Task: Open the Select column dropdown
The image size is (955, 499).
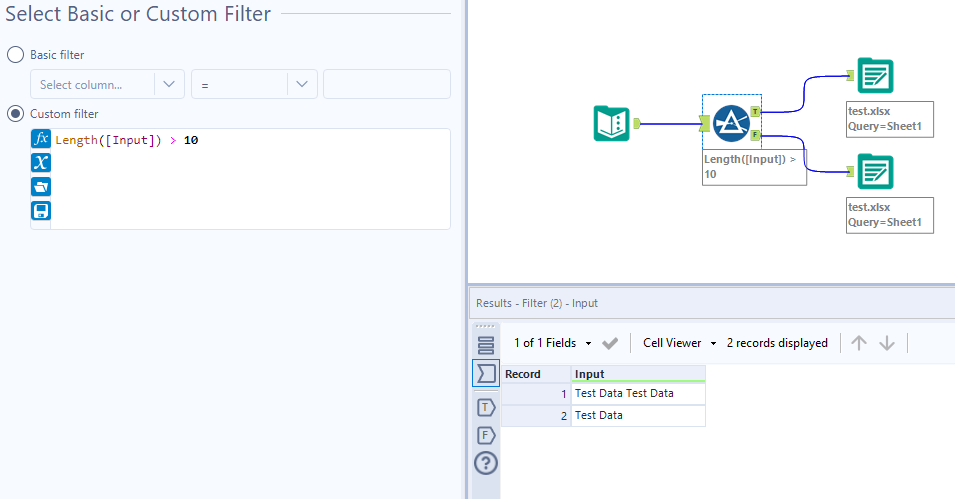Action: click(x=107, y=84)
